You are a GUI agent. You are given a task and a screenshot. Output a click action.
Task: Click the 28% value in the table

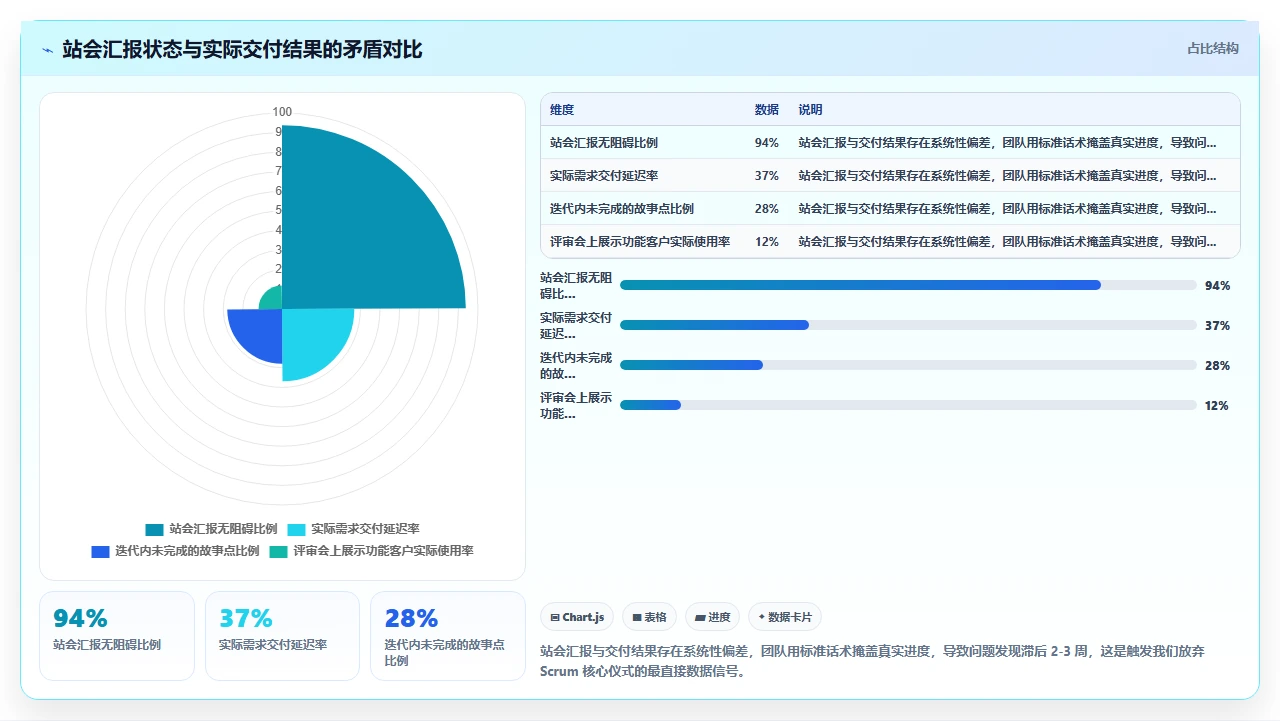pos(767,209)
